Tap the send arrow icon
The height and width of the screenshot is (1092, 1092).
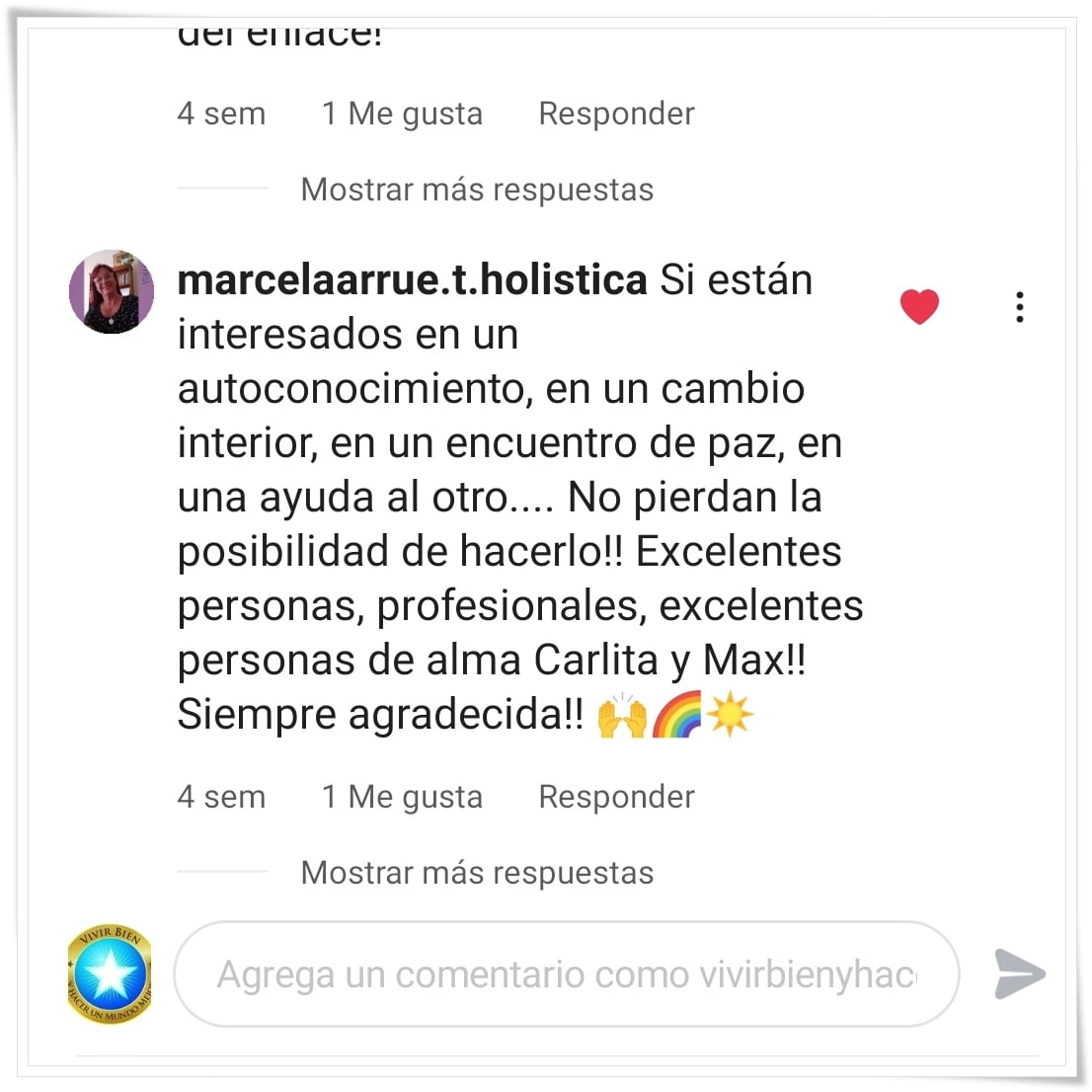tap(1020, 974)
